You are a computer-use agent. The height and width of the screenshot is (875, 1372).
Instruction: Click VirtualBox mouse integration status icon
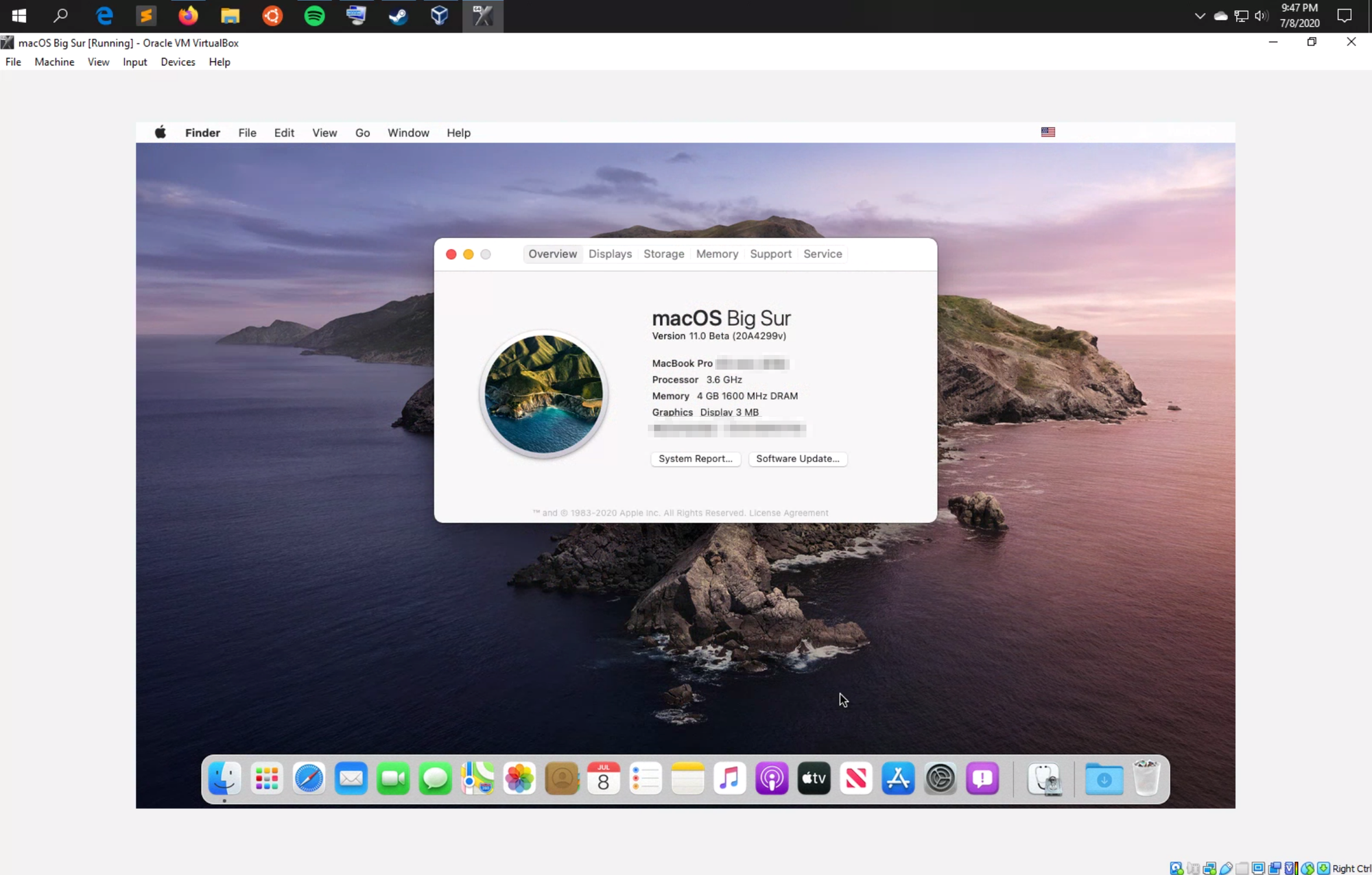1308,868
